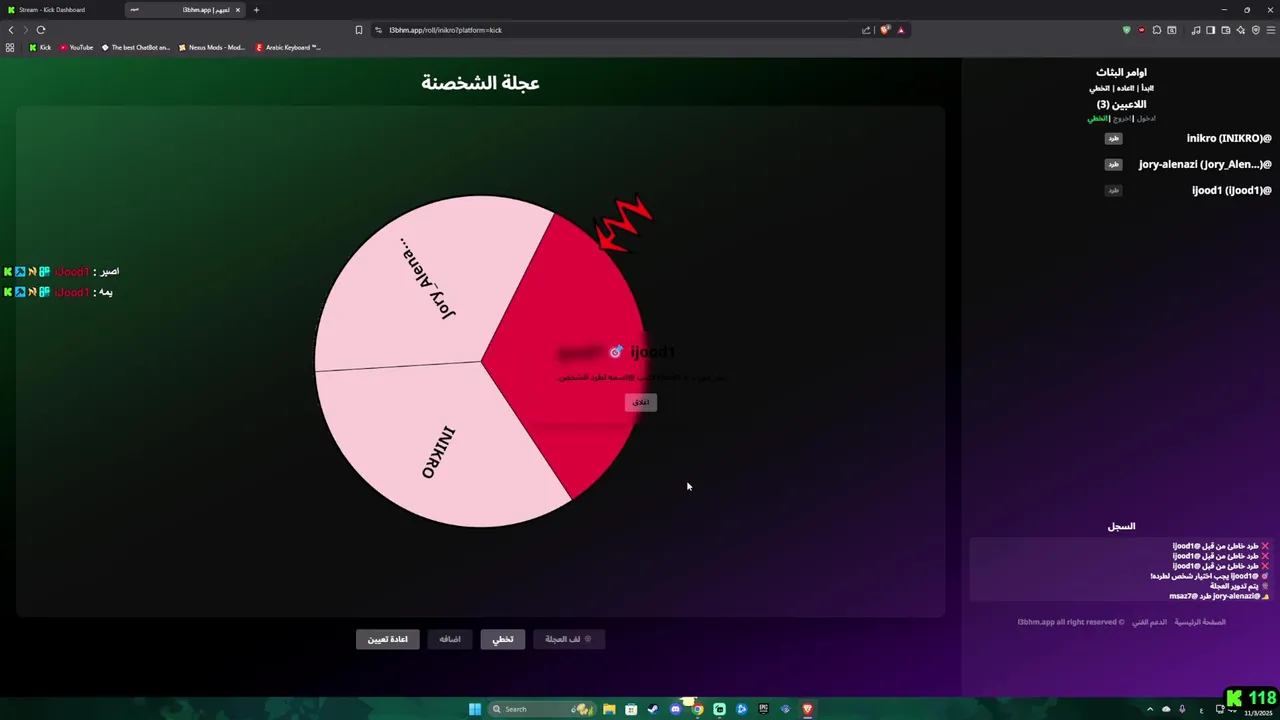Open the green shield extension
The image size is (1280, 720).
coord(1126,30)
